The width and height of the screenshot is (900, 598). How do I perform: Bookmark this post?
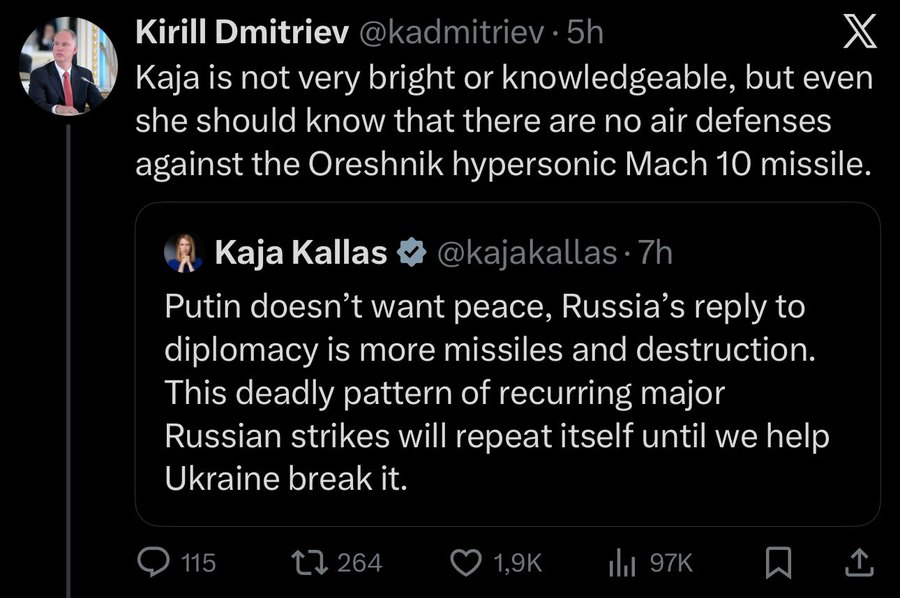click(x=777, y=563)
